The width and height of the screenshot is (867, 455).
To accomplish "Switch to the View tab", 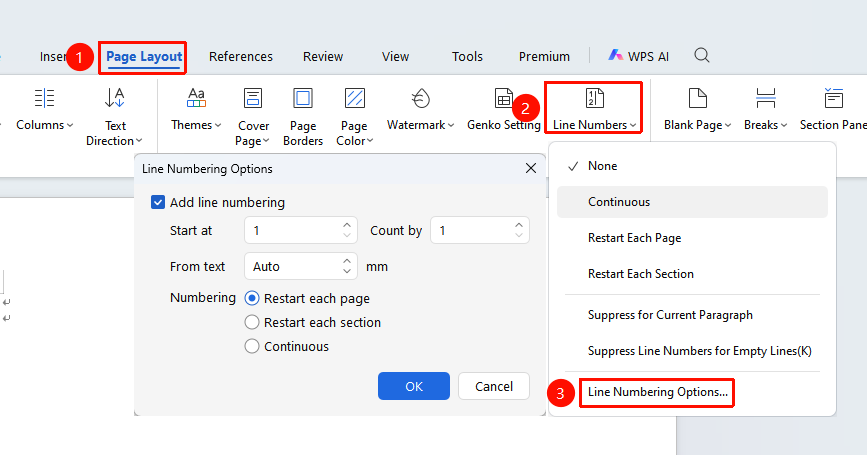I will click(x=395, y=56).
